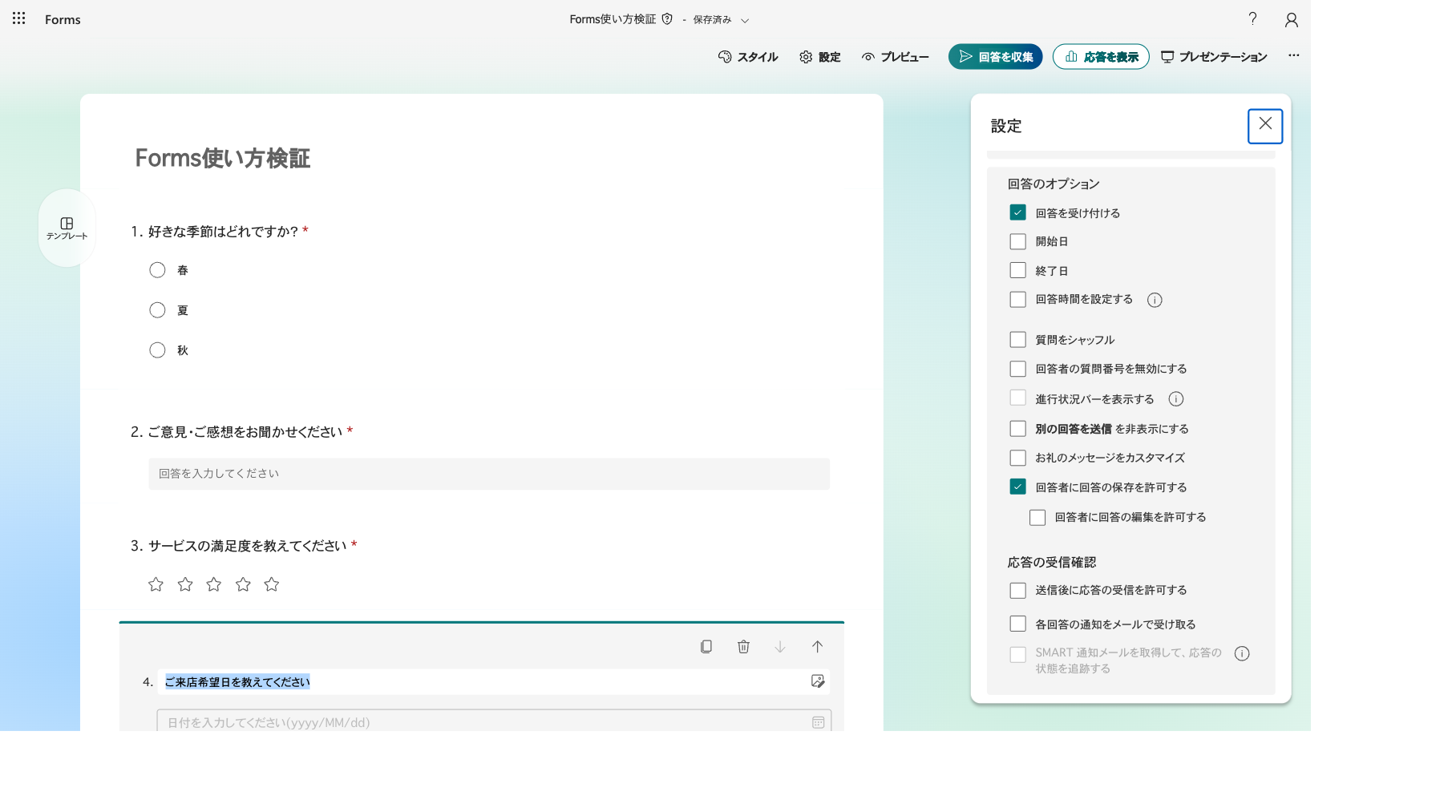
Task: Delete question 4 using the trash icon
Action: point(743,646)
